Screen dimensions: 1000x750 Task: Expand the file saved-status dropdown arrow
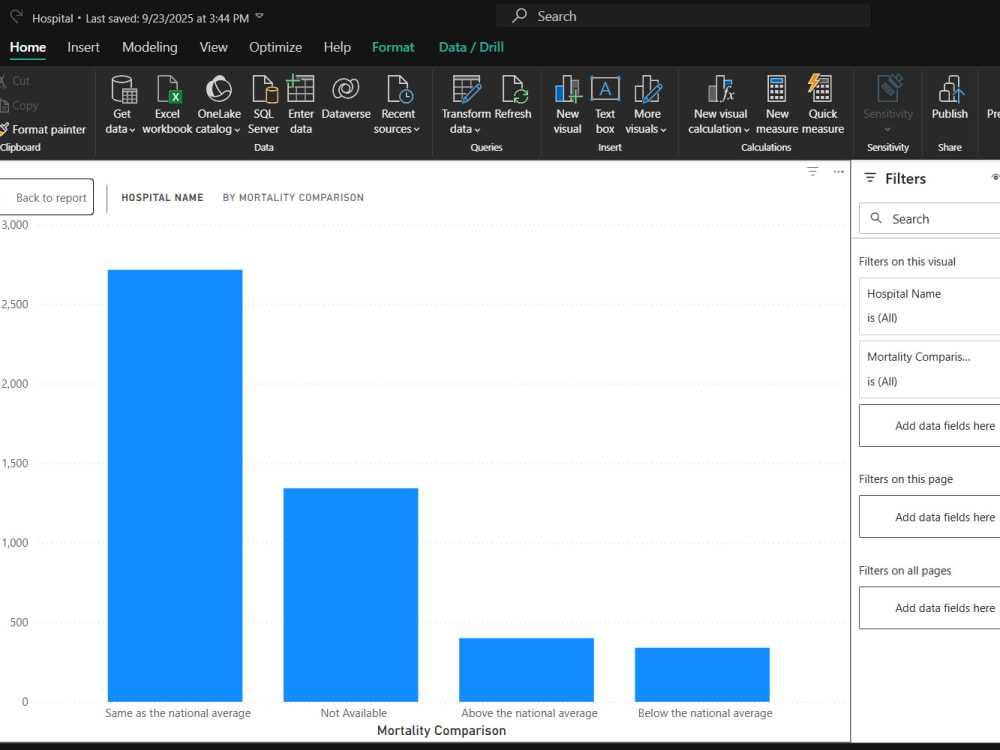(259, 17)
